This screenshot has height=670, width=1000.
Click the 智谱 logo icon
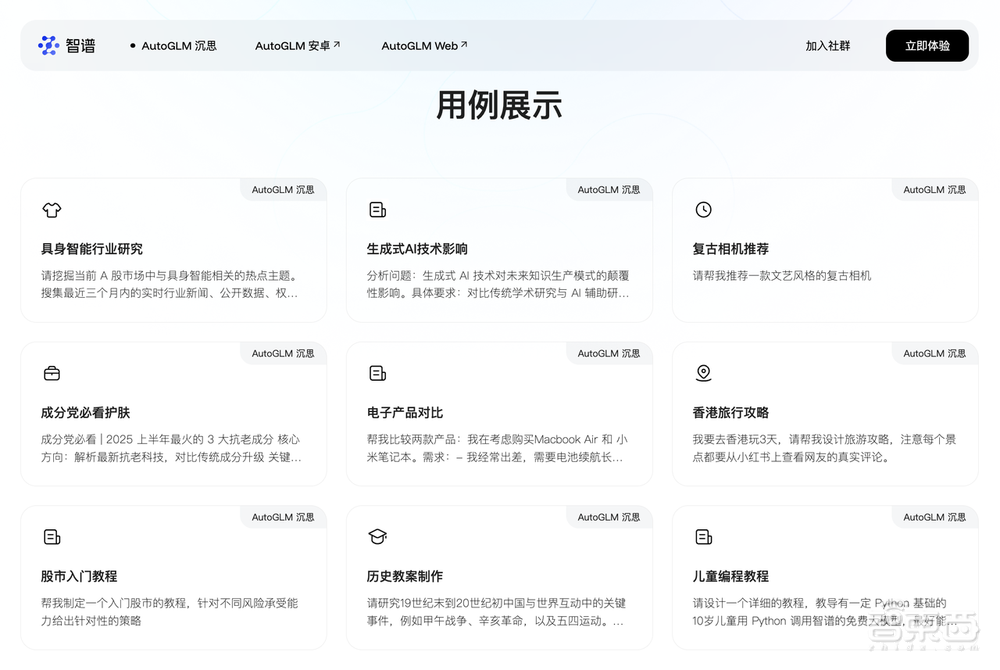point(47,45)
